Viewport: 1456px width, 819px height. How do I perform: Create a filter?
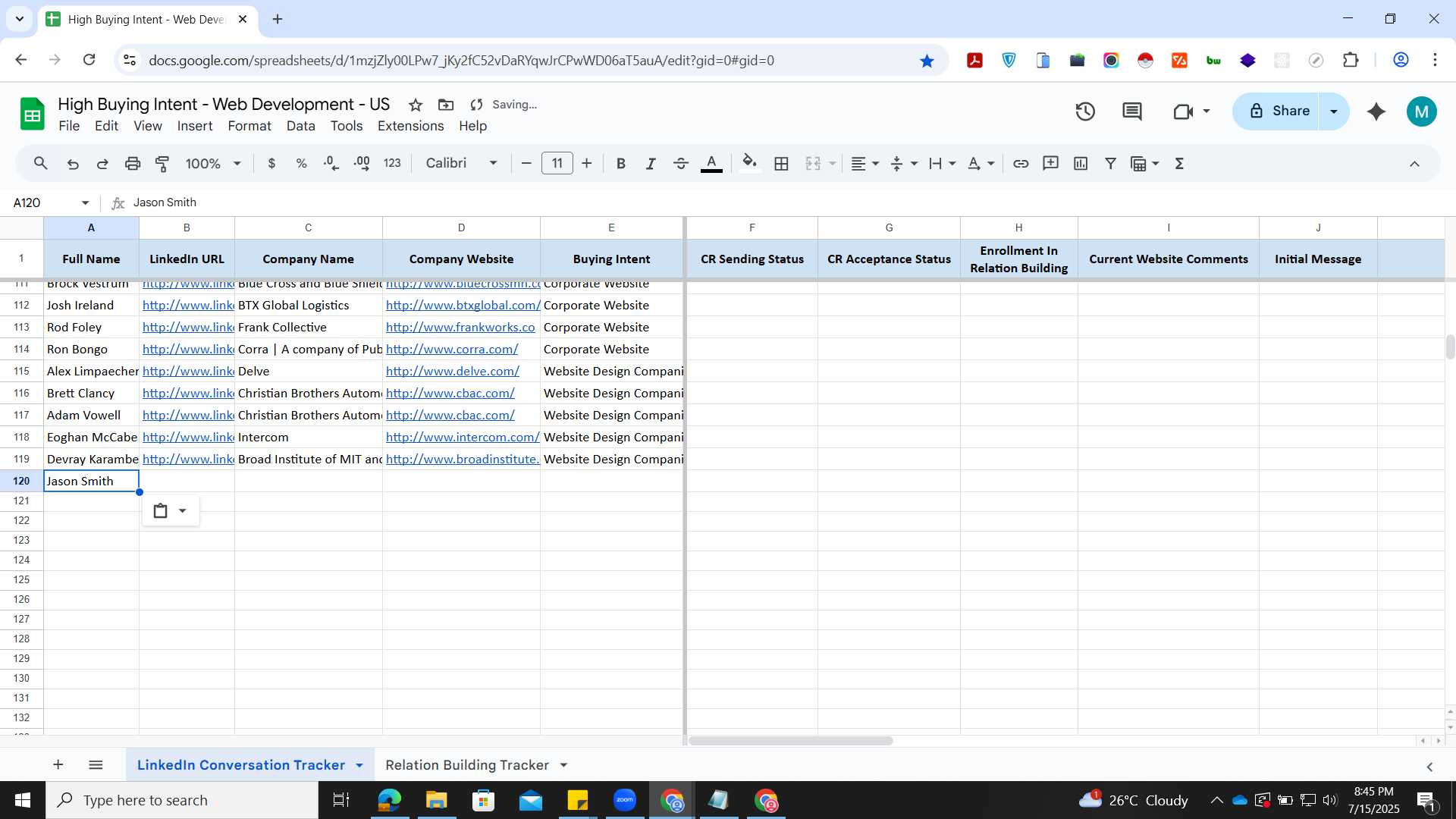[1110, 163]
